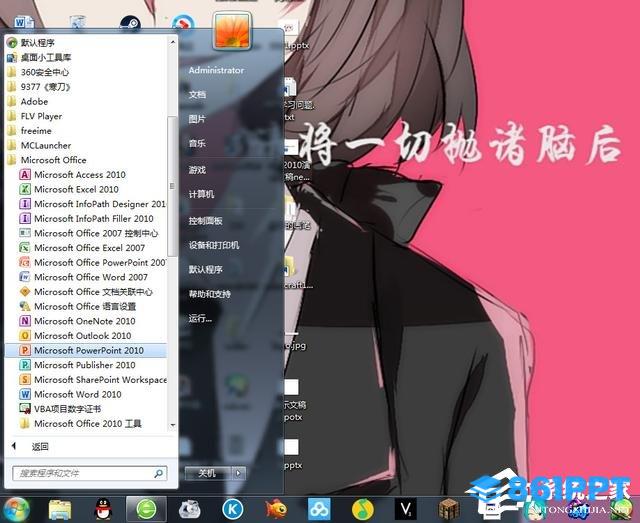This screenshot has height=523, width=640.
Task: Open Microsoft Office 文档关联中心
Action: (x=86, y=292)
